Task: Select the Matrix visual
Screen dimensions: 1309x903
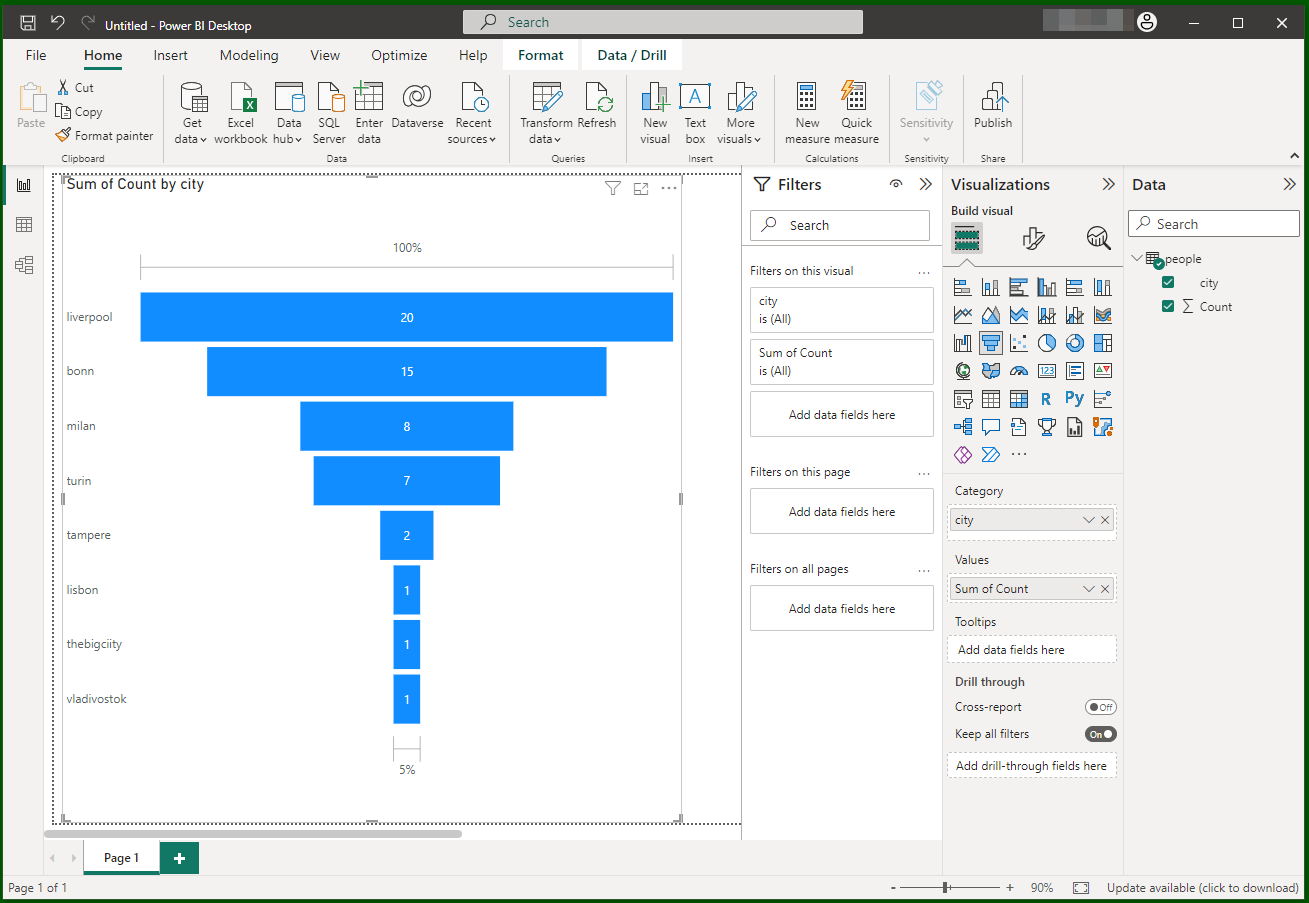Action: coord(1019,399)
